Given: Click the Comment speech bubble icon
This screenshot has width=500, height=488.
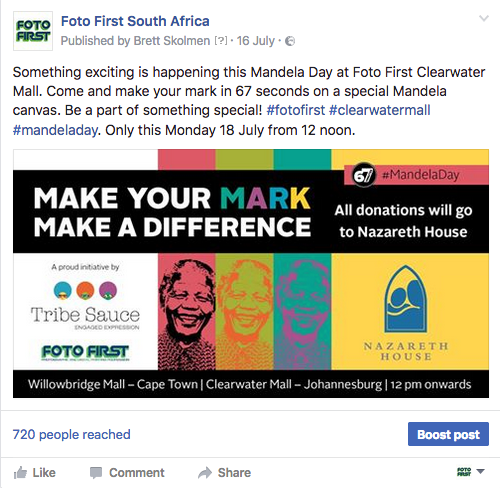Looking at the screenshot, I should [96, 473].
